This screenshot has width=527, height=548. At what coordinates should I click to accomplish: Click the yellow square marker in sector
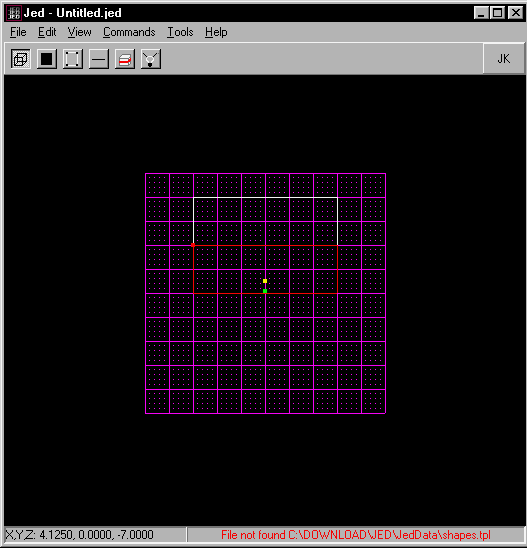pos(265,281)
